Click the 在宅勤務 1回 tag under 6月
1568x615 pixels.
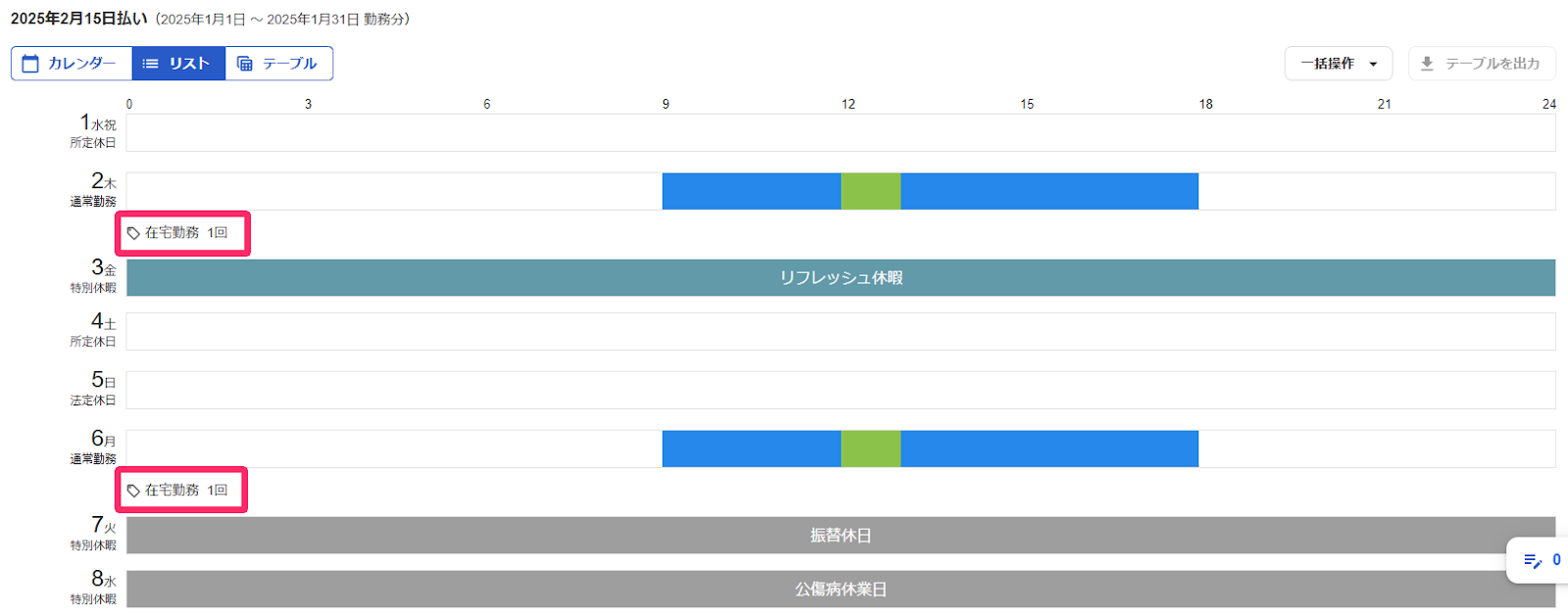pyautogui.click(x=177, y=491)
